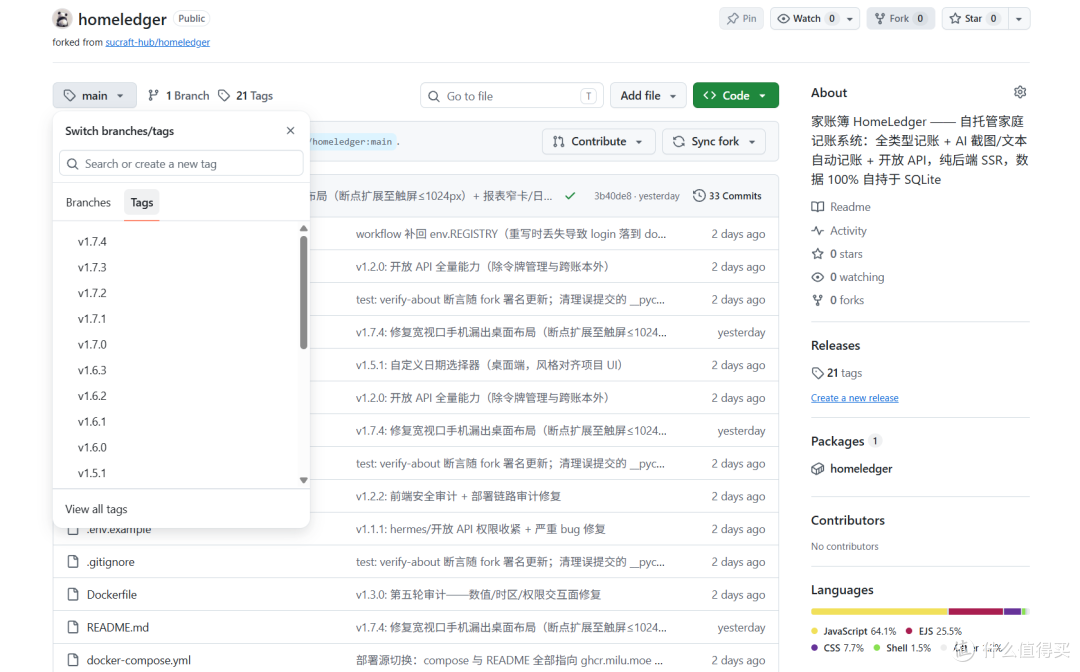The height and width of the screenshot is (672, 1080).
Task: Click Create a new release
Action: (855, 398)
